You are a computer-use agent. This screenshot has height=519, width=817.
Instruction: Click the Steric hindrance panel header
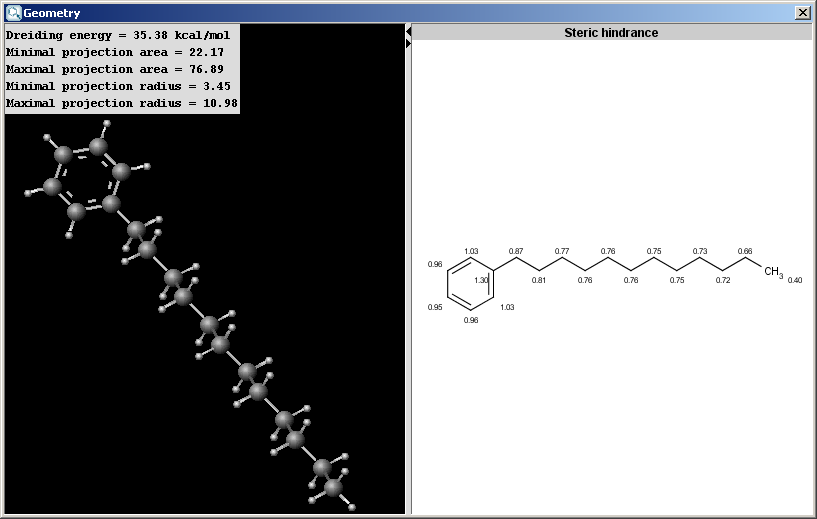(611, 32)
